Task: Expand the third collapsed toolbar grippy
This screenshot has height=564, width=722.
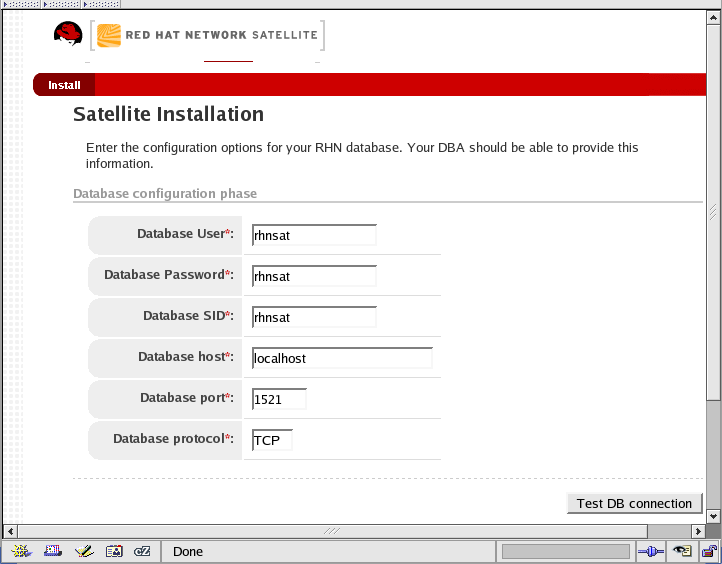Action: (100, 4)
